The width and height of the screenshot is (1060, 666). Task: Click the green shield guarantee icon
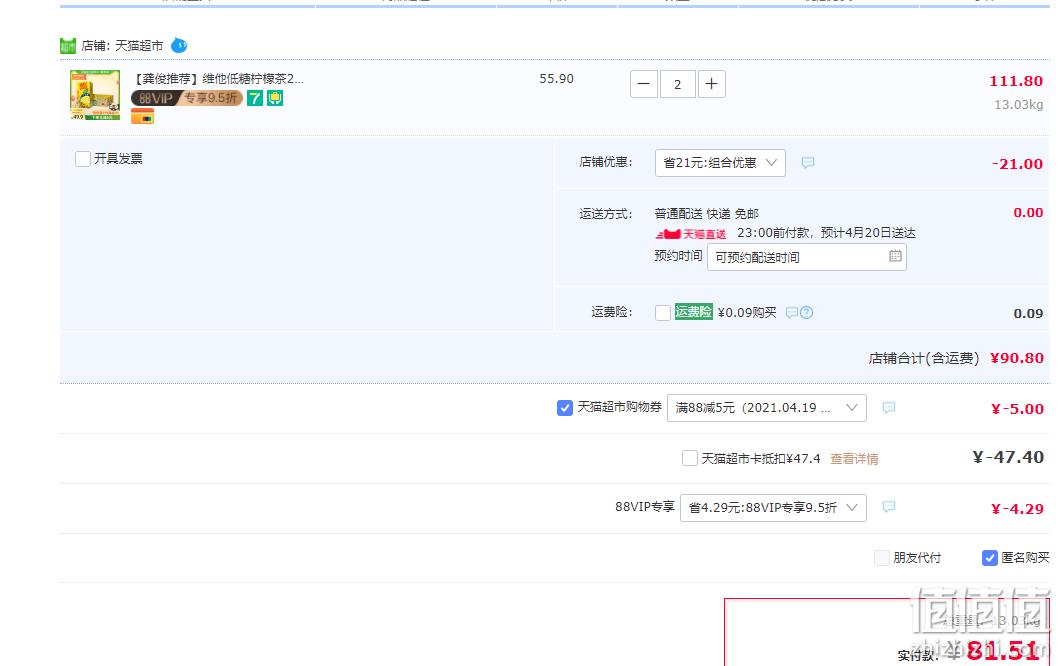(x=275, y=98)
